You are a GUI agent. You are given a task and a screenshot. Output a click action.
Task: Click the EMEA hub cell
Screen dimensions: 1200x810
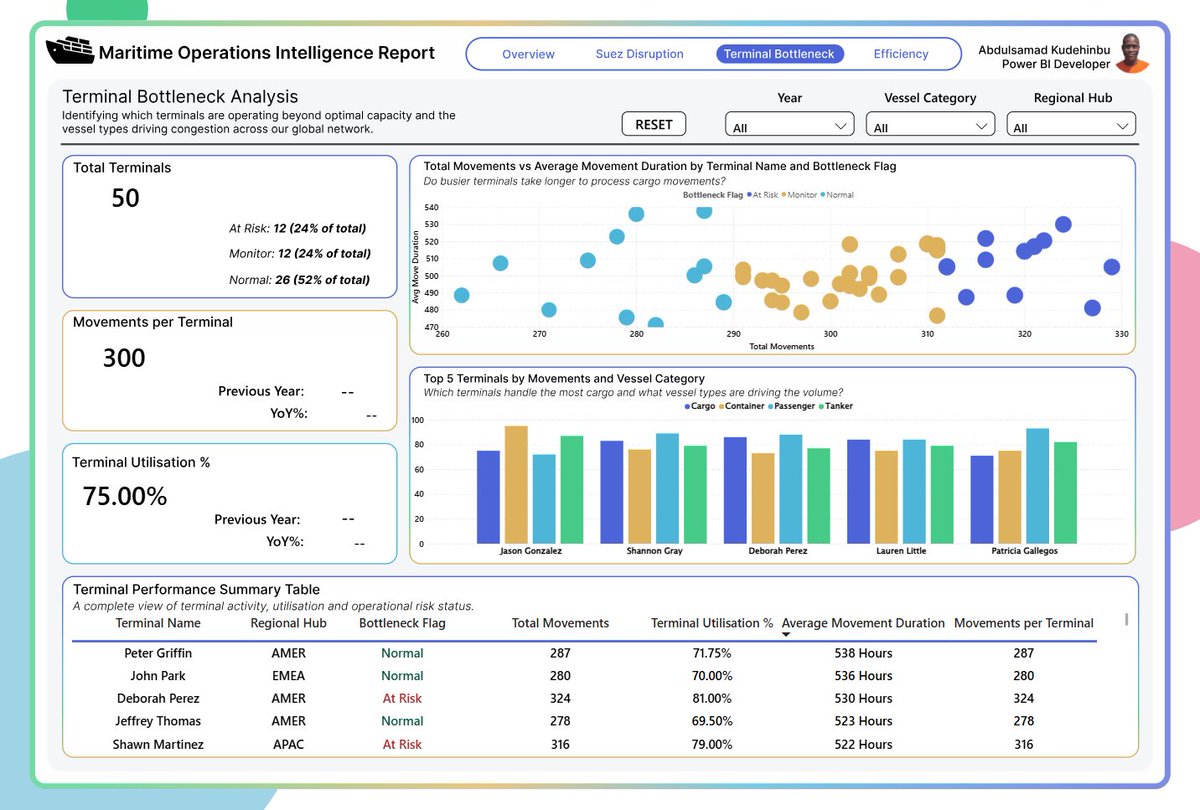pyautogui.click(x=288, y=676)
